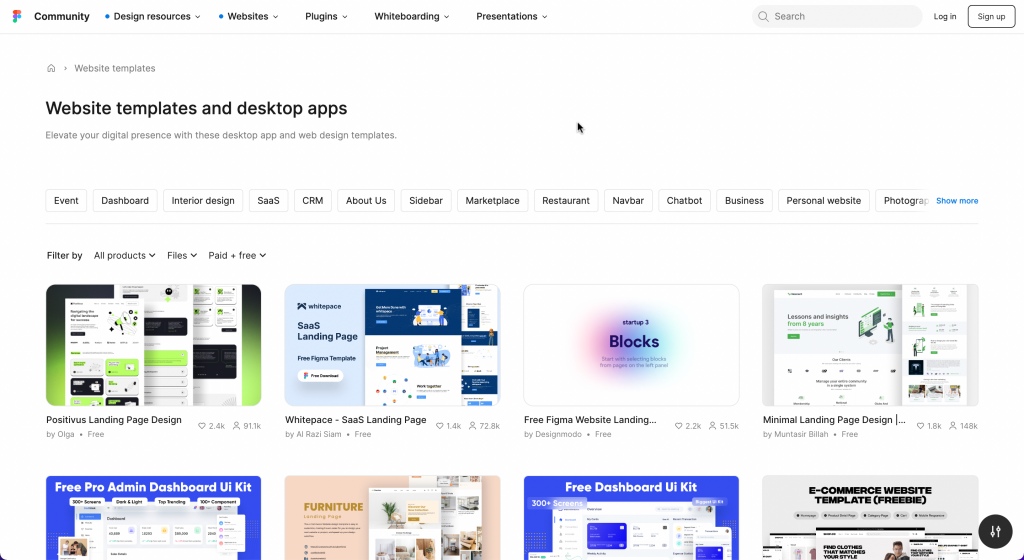The height and width of the screenshot is (560, 1024).
Task: Open author Al Razi Siam's profile
Action: tap(319, 434)
